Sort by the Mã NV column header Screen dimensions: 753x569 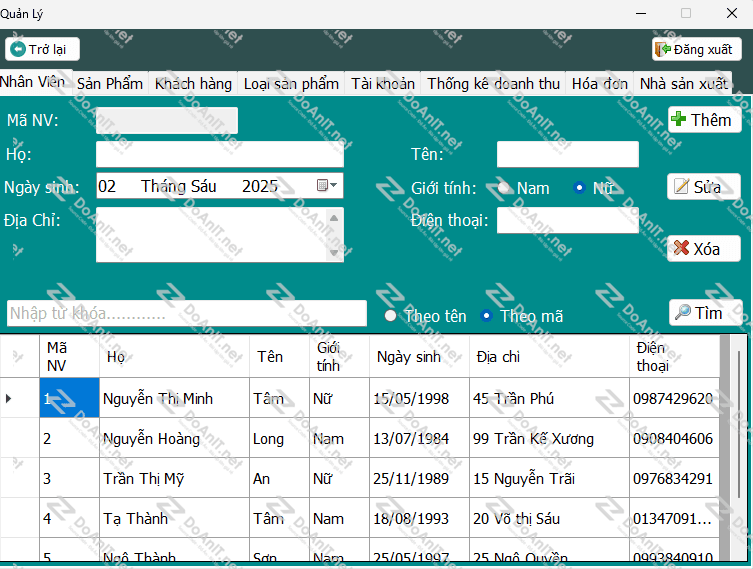(69, 356)
